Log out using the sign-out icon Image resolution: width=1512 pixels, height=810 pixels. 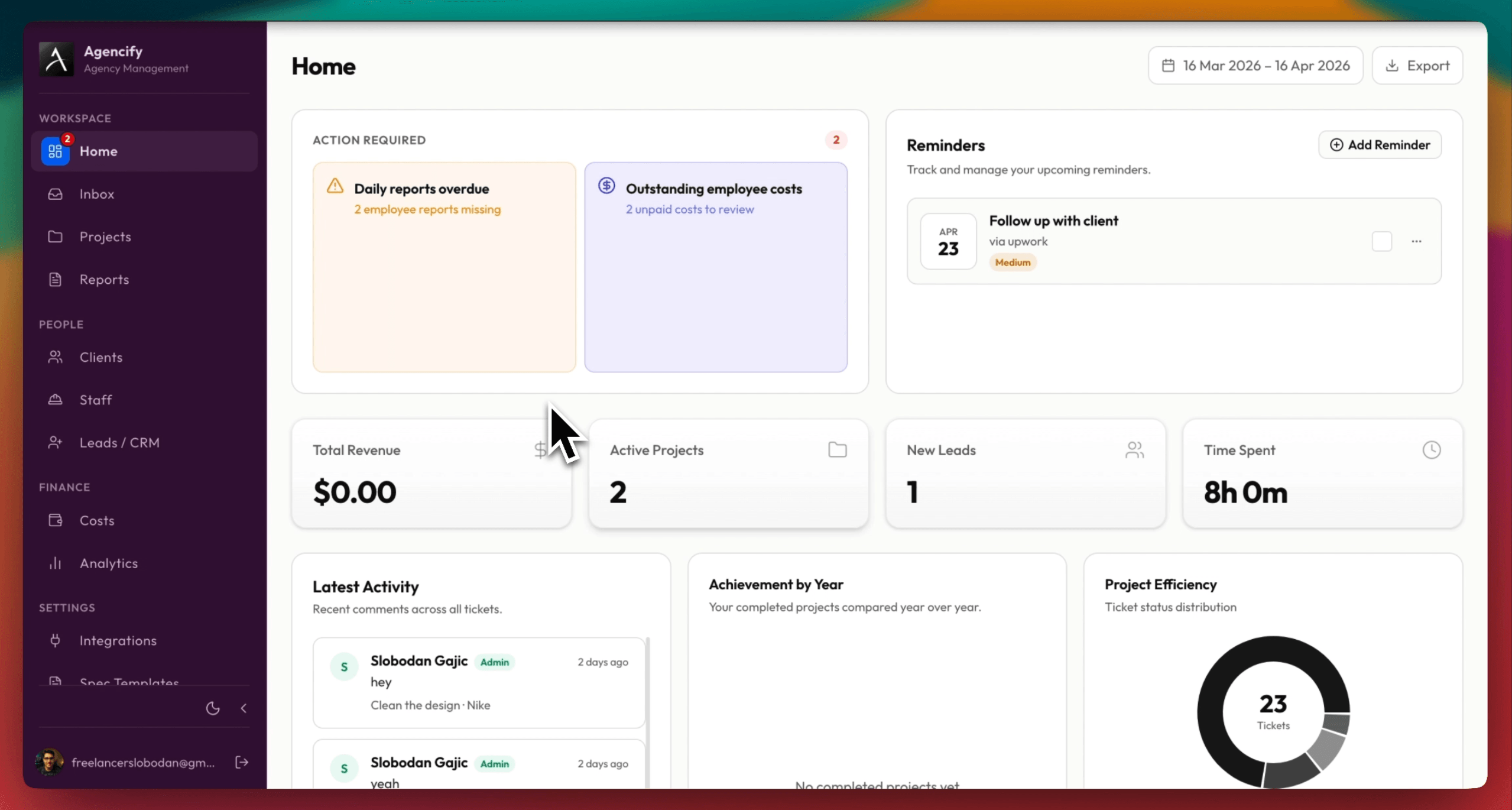[x=241, y=762]
